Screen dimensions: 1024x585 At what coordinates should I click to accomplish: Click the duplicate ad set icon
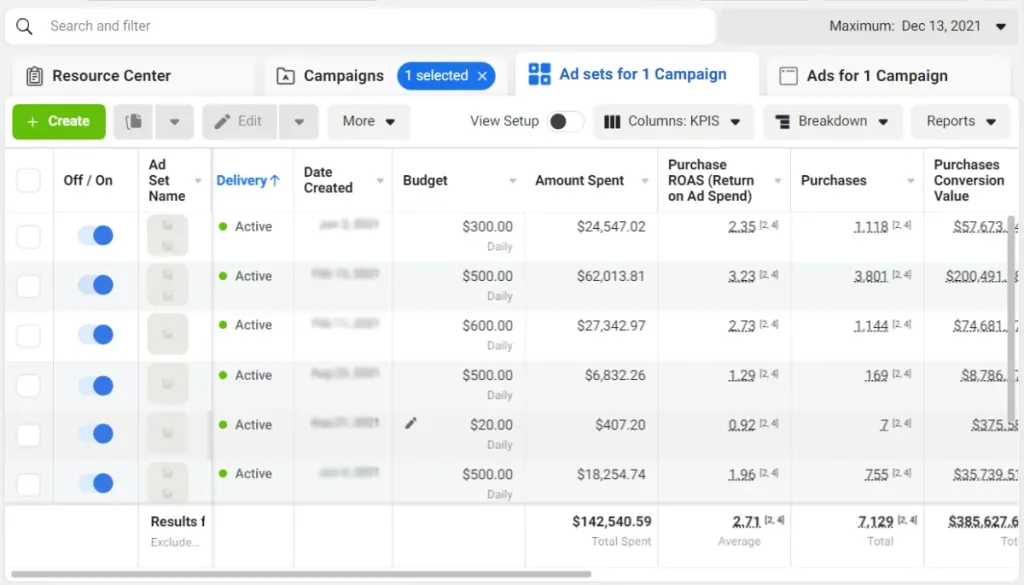tap(133, 122)
